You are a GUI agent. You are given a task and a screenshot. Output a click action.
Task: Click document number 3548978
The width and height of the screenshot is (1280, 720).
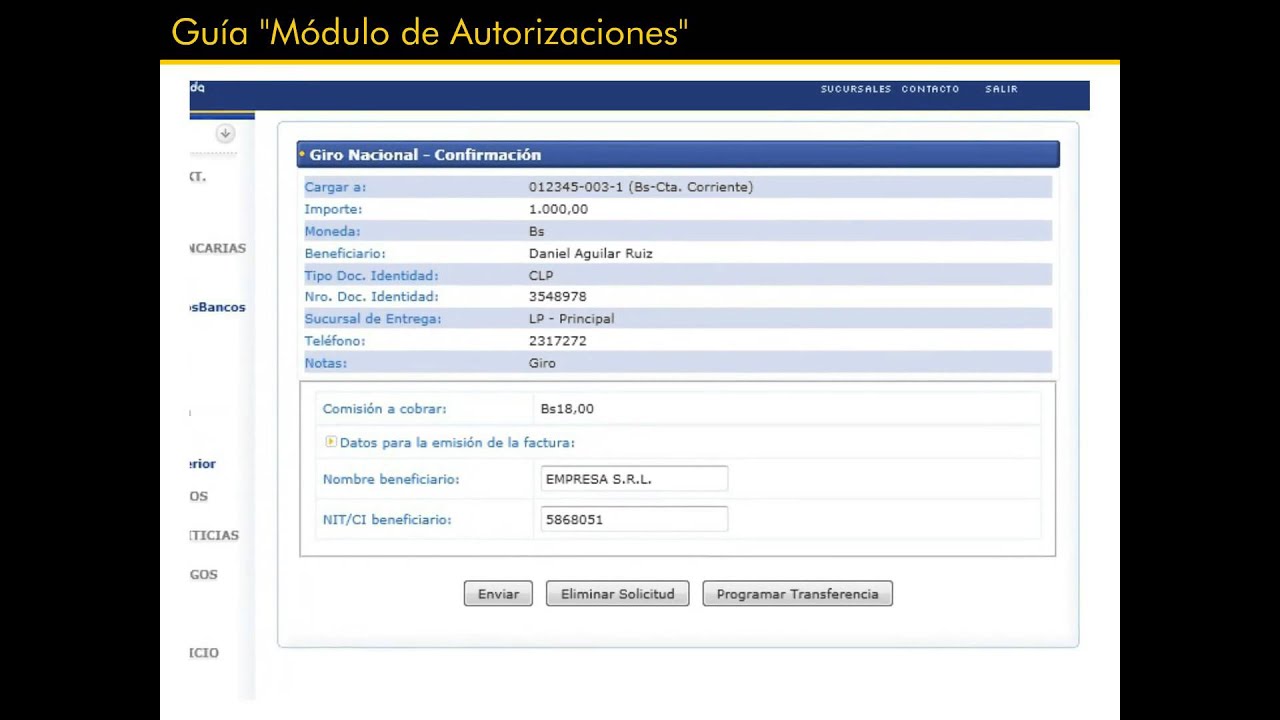558,297
